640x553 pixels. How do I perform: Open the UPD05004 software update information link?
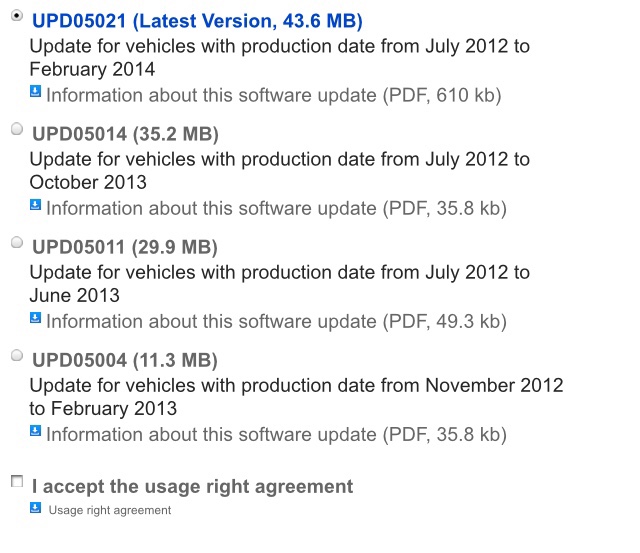point(276,434)
